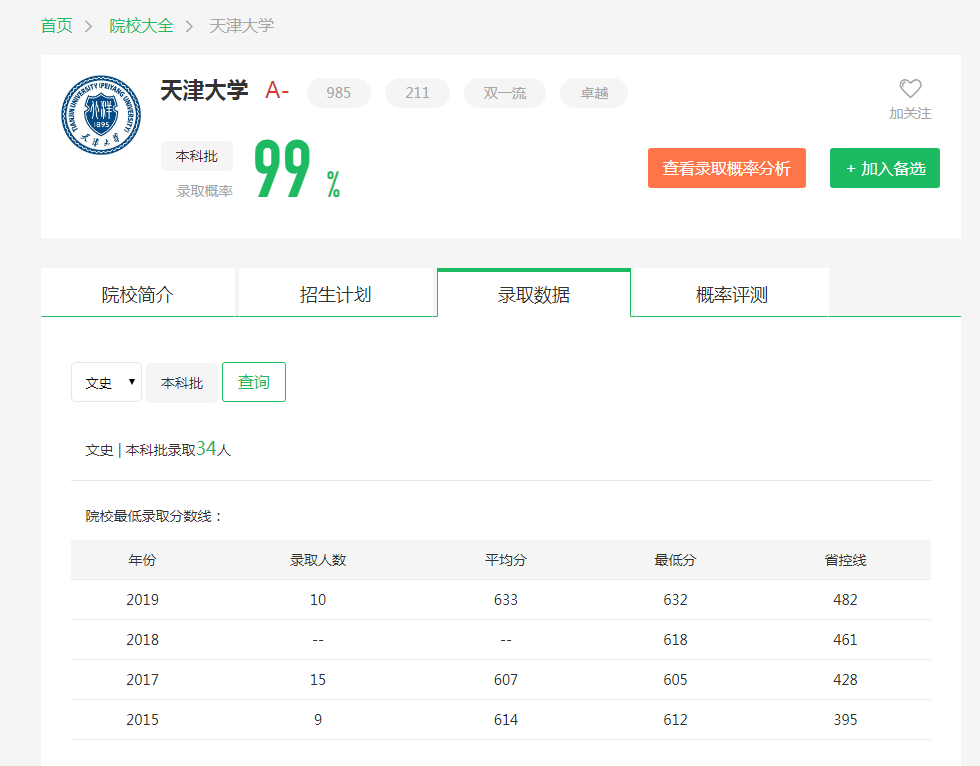
Task: Expand the 文史 subject dropdown
Action: pyautogui.click(x=106, y=382)
